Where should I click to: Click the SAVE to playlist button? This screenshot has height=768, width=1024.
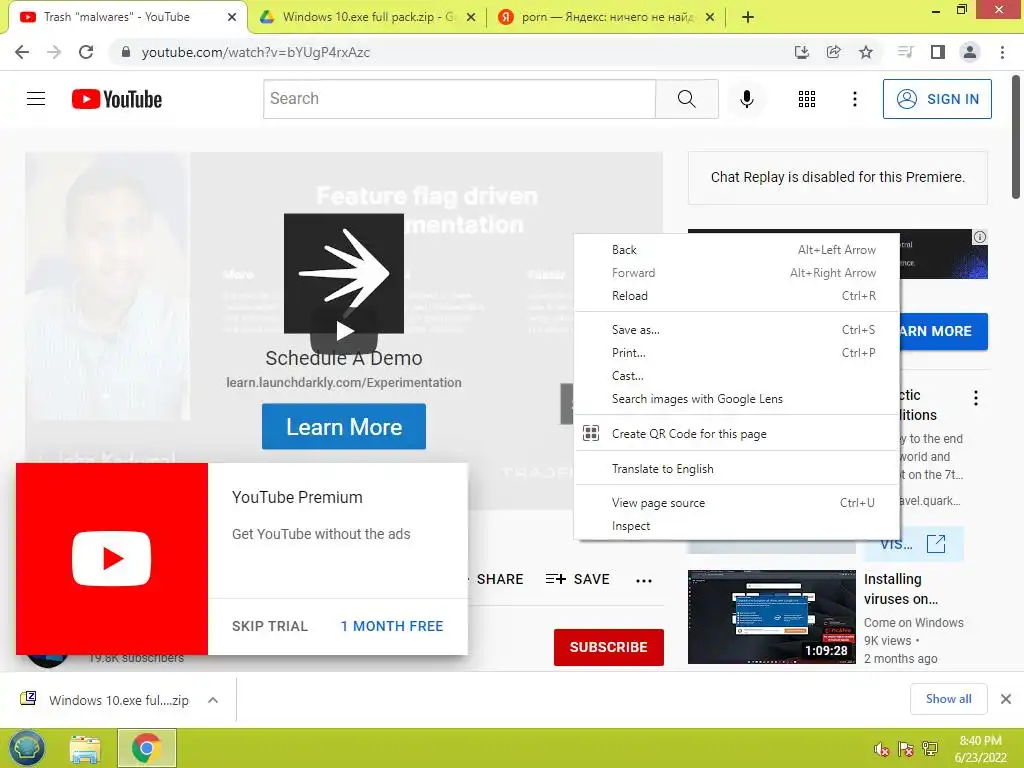(x=578, y=579)
